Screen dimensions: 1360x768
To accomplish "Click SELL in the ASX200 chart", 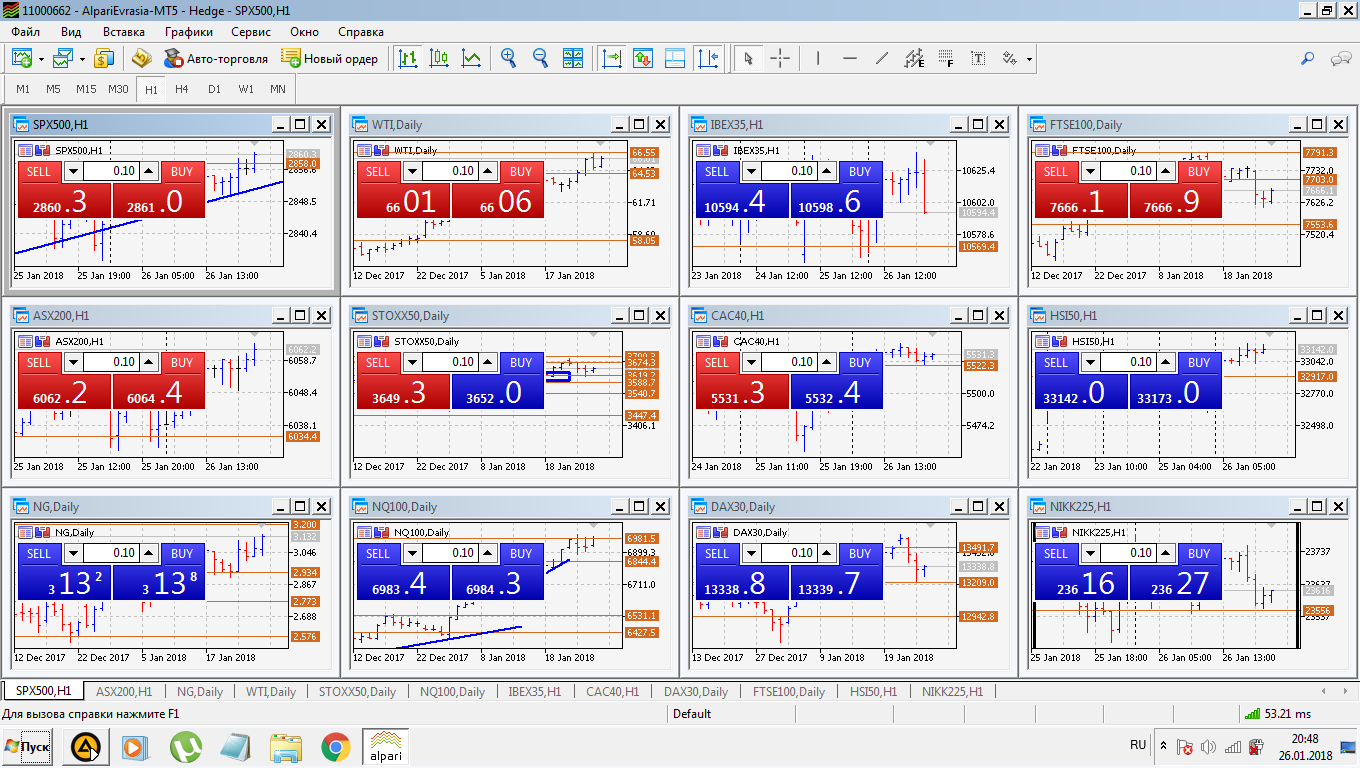I will [x=39, y=362].
